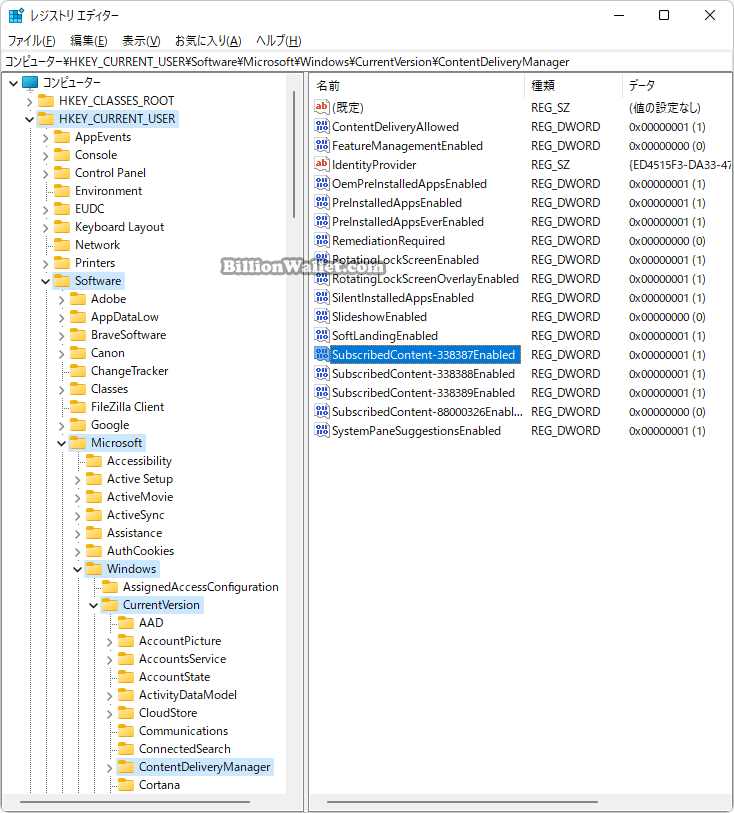Sort values by the データ column header
Image resolution: width=734 pixels, height=813 pixels.
tap(677, 85)
